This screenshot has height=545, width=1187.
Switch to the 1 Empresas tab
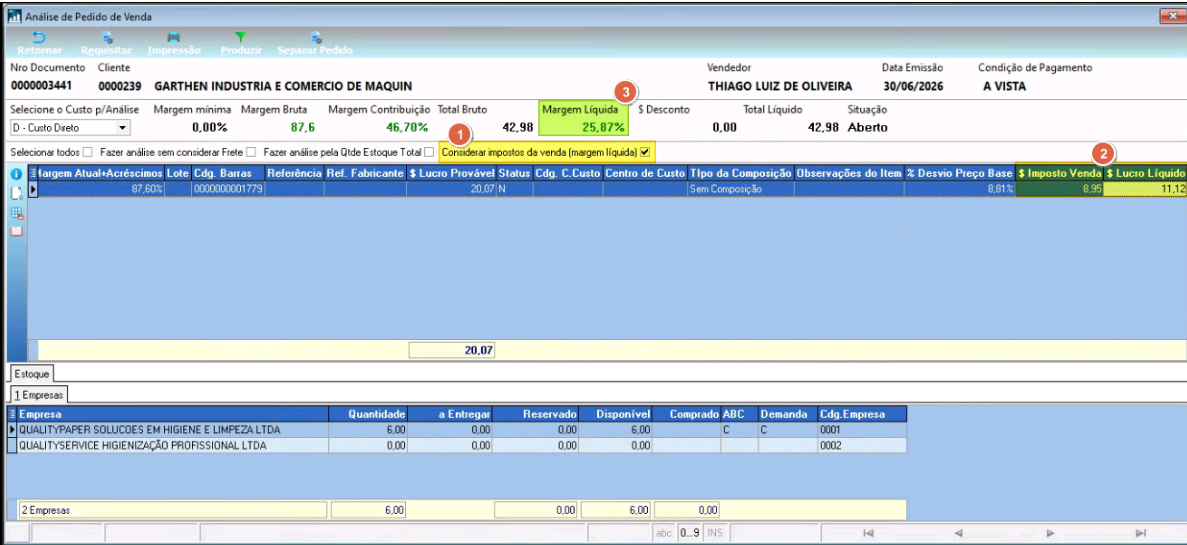coord(38,395)
